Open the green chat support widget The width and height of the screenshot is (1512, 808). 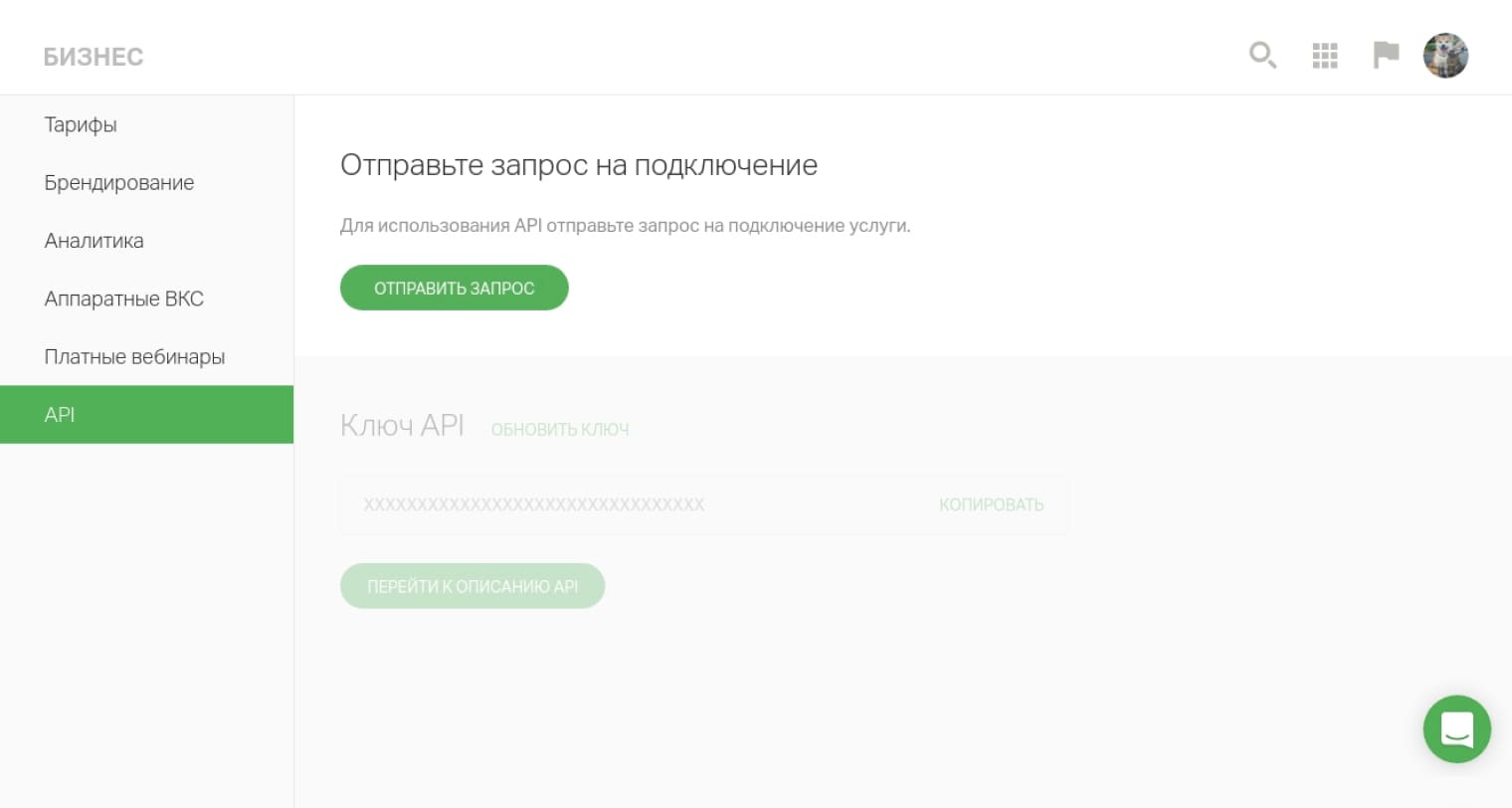tap(1456, 729)
